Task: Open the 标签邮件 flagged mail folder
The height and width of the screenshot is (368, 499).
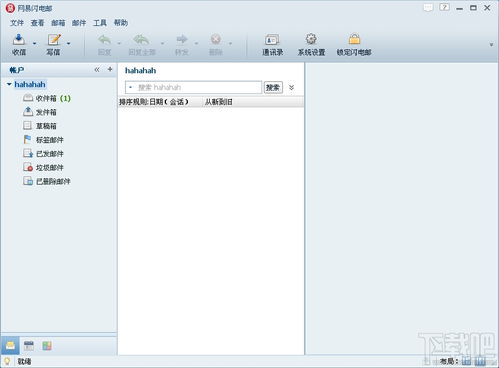Action: [x=43, y=140]
